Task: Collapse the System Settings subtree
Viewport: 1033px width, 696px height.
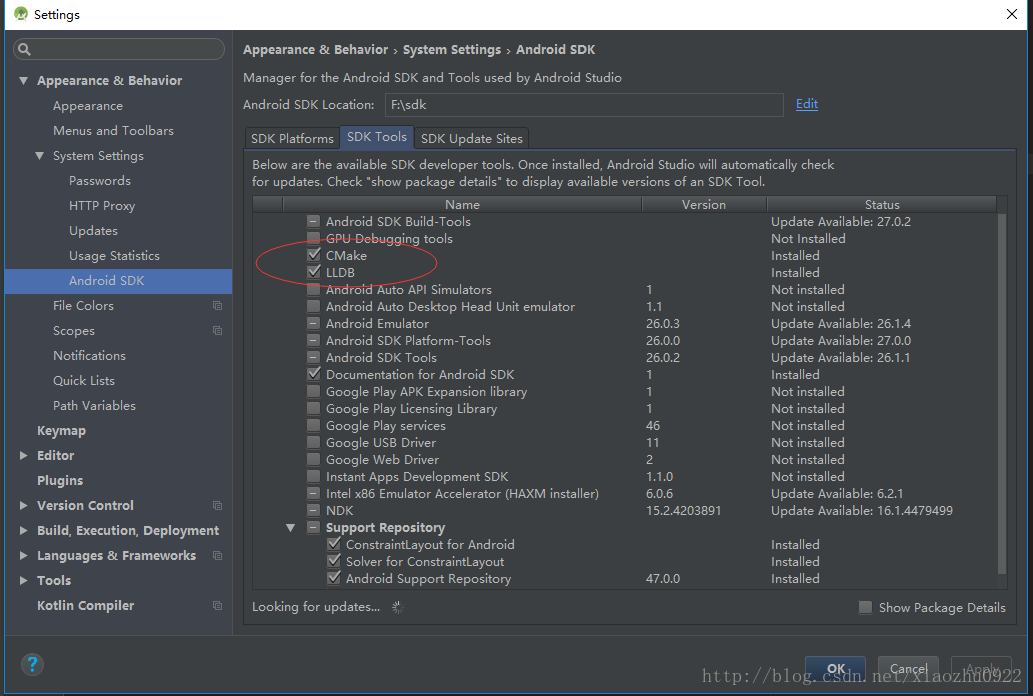Action: 40,156
